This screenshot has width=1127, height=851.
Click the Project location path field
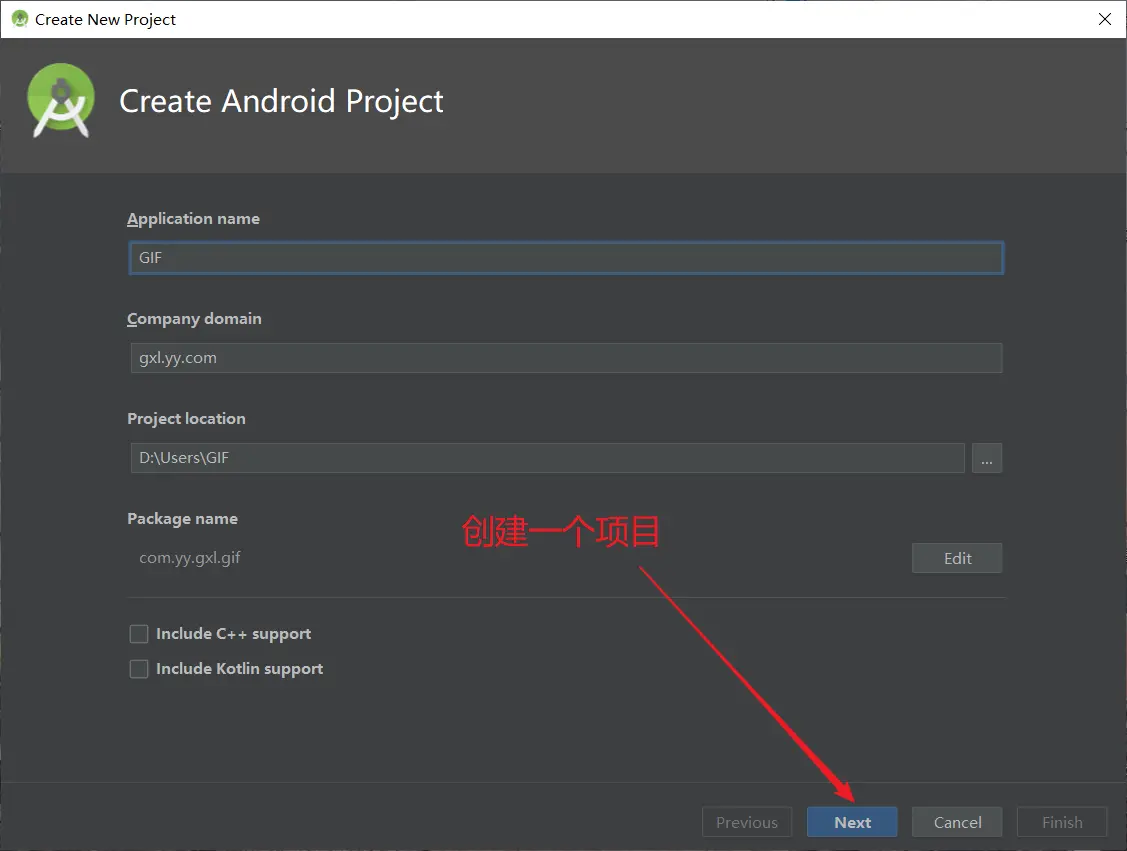[x=547, y=458]
